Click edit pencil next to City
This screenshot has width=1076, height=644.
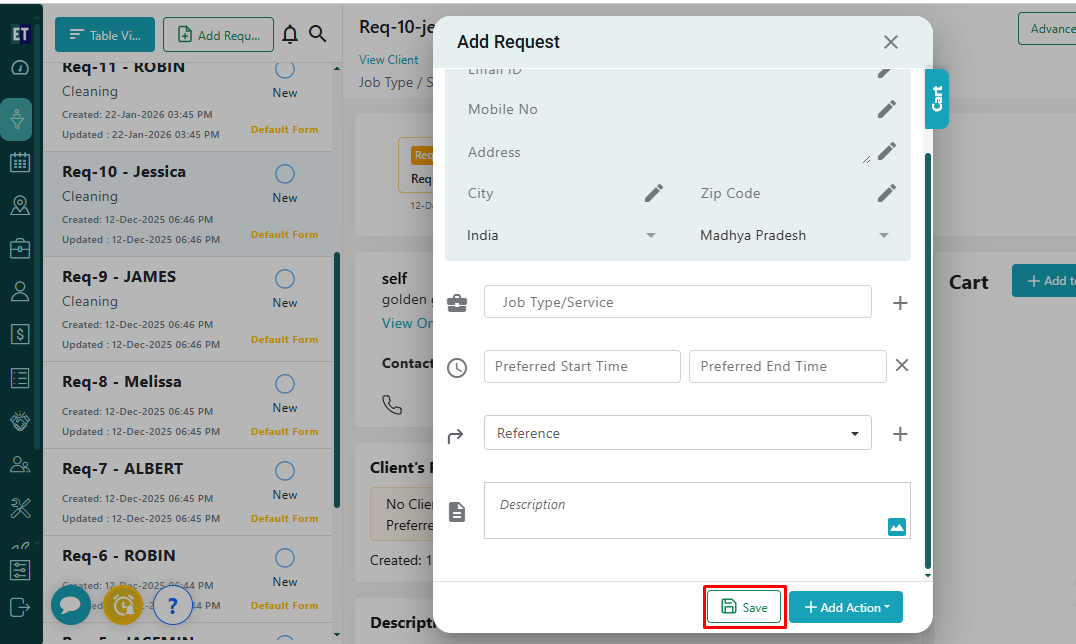(x=653, y=193)
